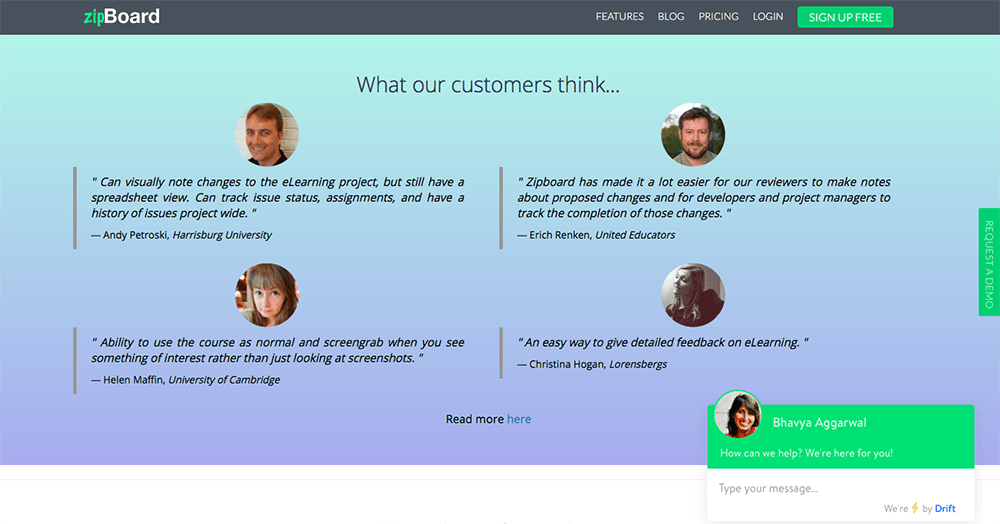Go to the Blog page
This screenshot has height=524, width=1000.
(671, 17)
